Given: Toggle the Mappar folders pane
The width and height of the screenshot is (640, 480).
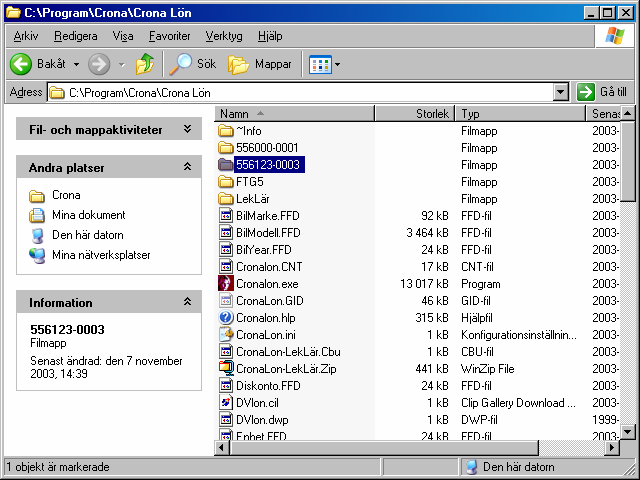Looking at the screenshot, I should pos(260,64).
